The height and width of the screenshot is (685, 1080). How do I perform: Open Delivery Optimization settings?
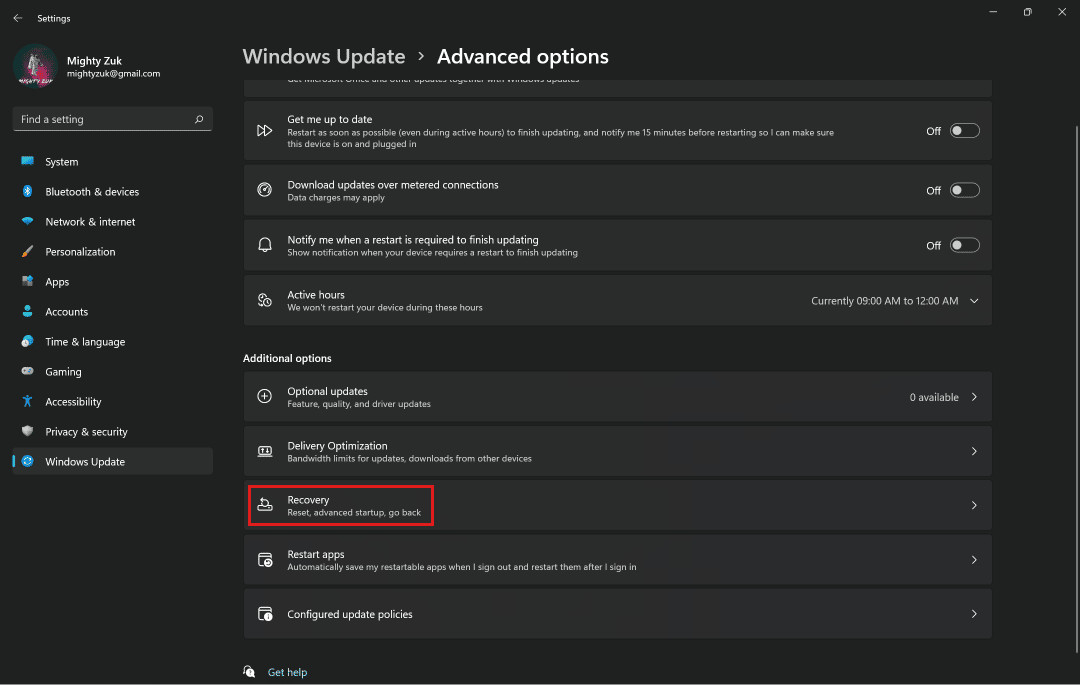point(617,451)
